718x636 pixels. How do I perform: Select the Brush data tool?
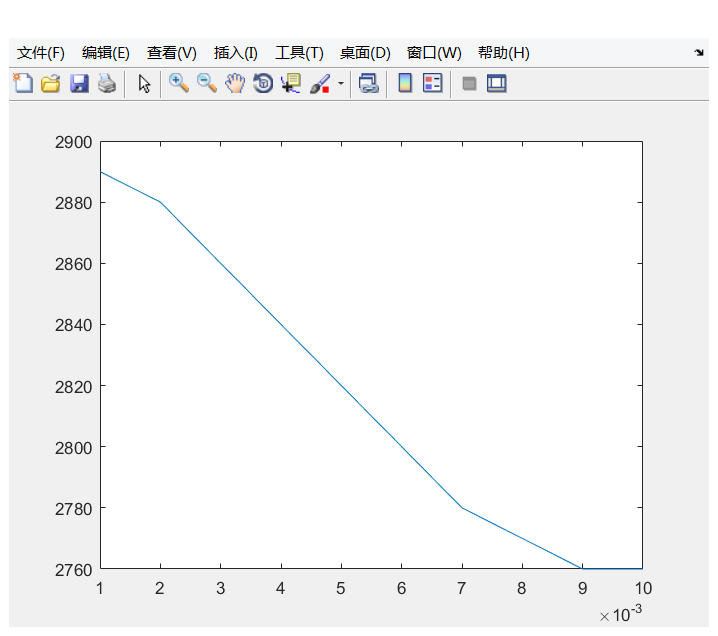pyautogui.click(x=320, y=84)
